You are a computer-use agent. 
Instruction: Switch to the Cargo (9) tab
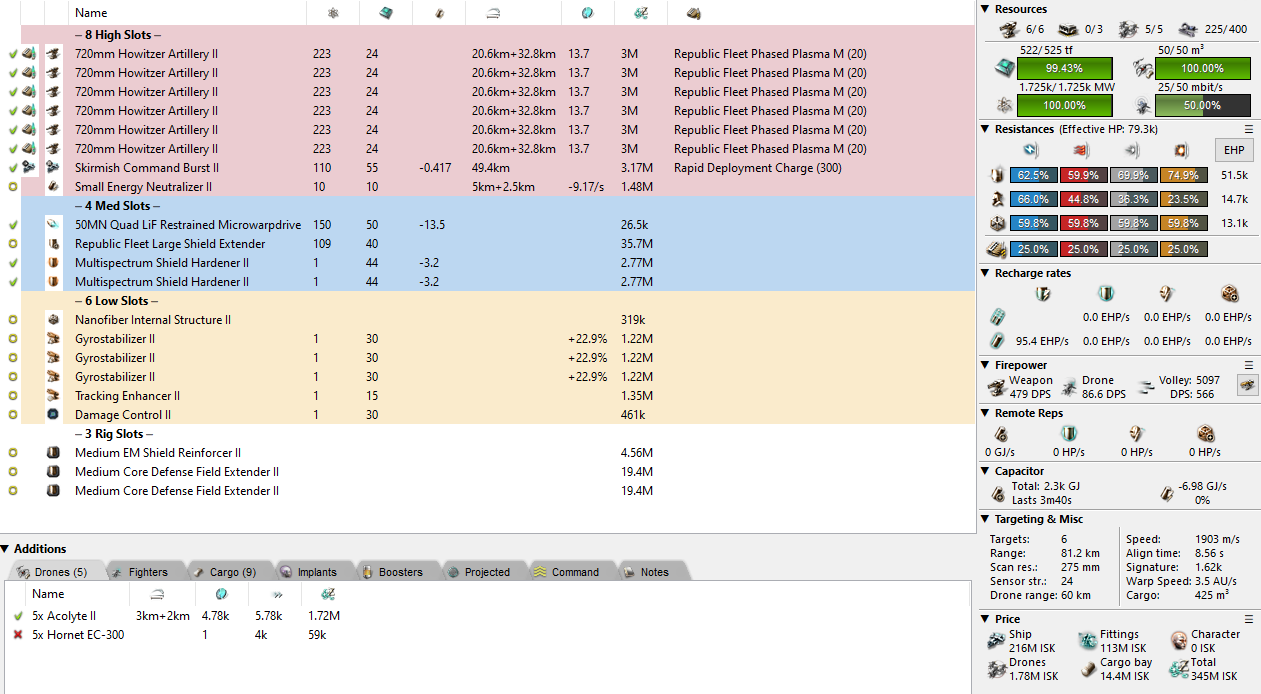point(224,572)
